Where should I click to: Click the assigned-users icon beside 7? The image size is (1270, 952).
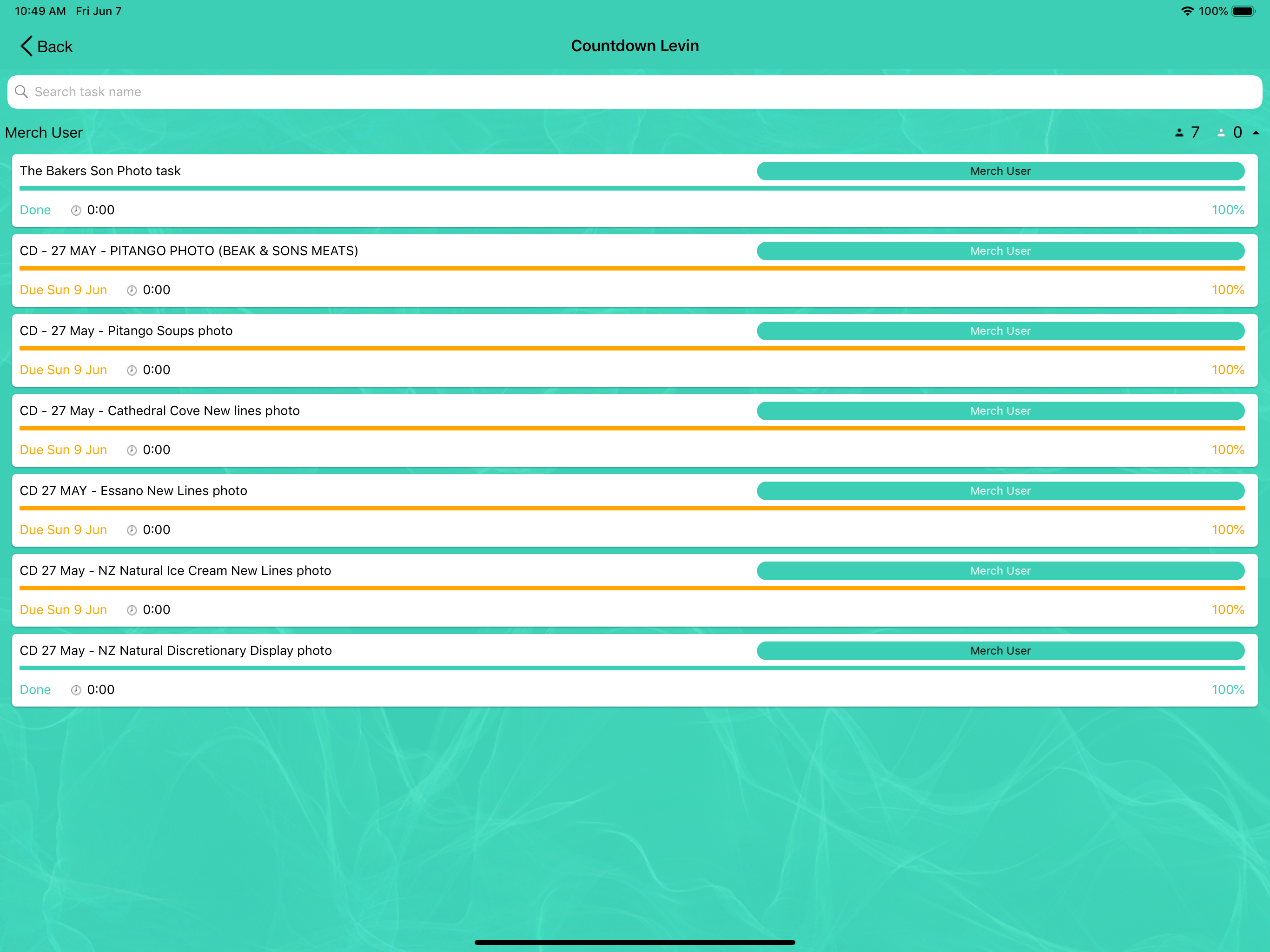pos(1179,132)
